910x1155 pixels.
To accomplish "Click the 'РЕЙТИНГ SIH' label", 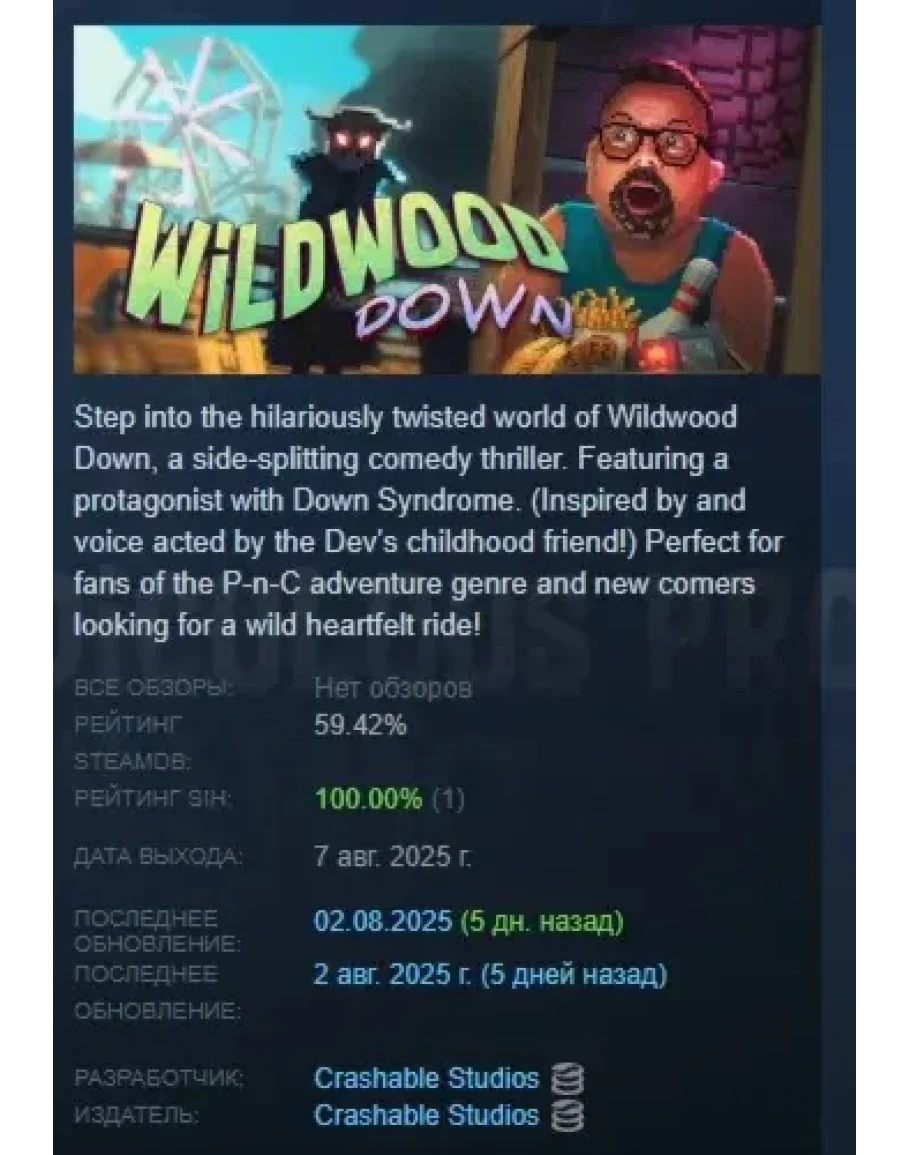I will point(153,798).
